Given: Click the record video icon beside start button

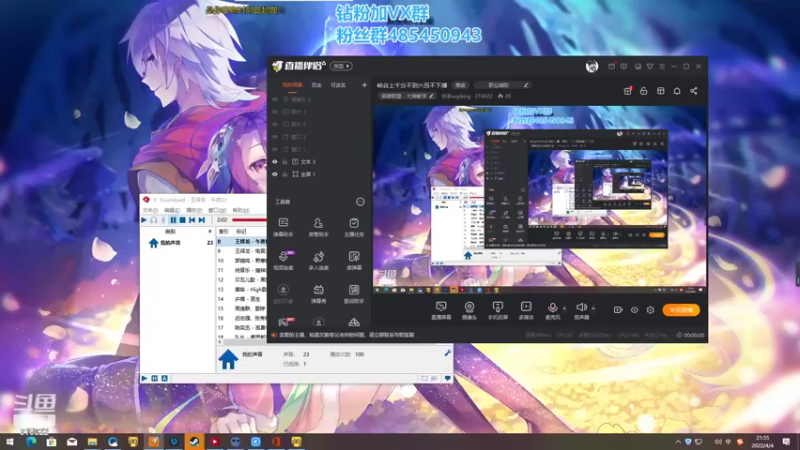Looking at the screenshot, I should pos(618,310).
